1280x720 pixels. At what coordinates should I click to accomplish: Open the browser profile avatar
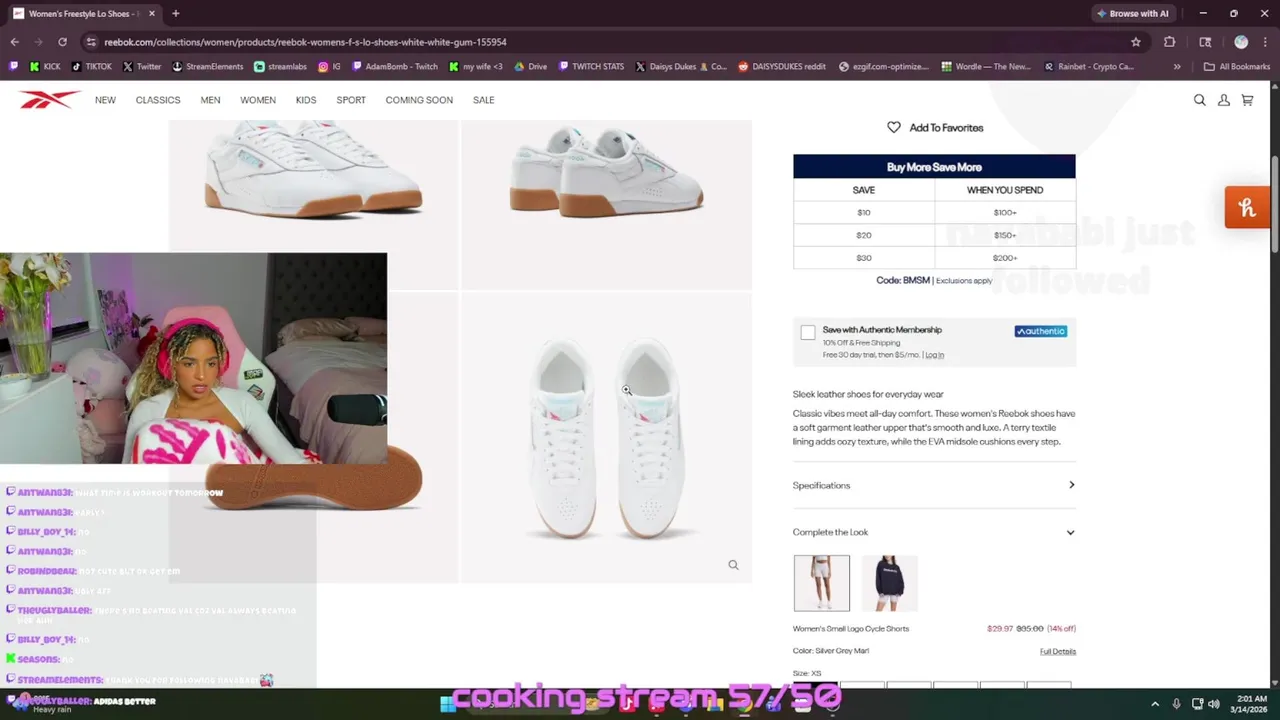[x=1241, y=42]
